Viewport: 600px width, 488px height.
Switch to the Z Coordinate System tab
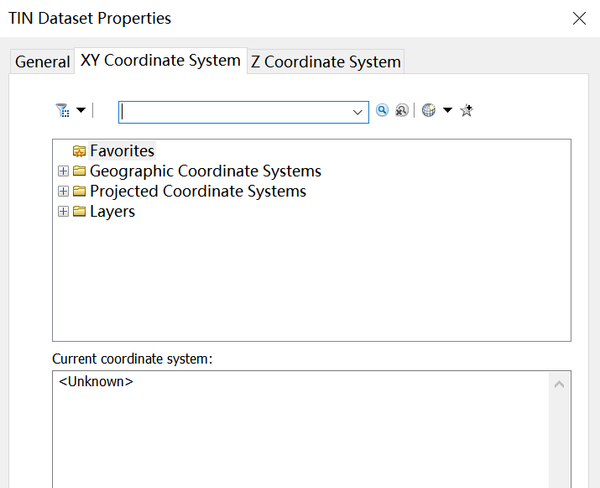coord(325,62)
